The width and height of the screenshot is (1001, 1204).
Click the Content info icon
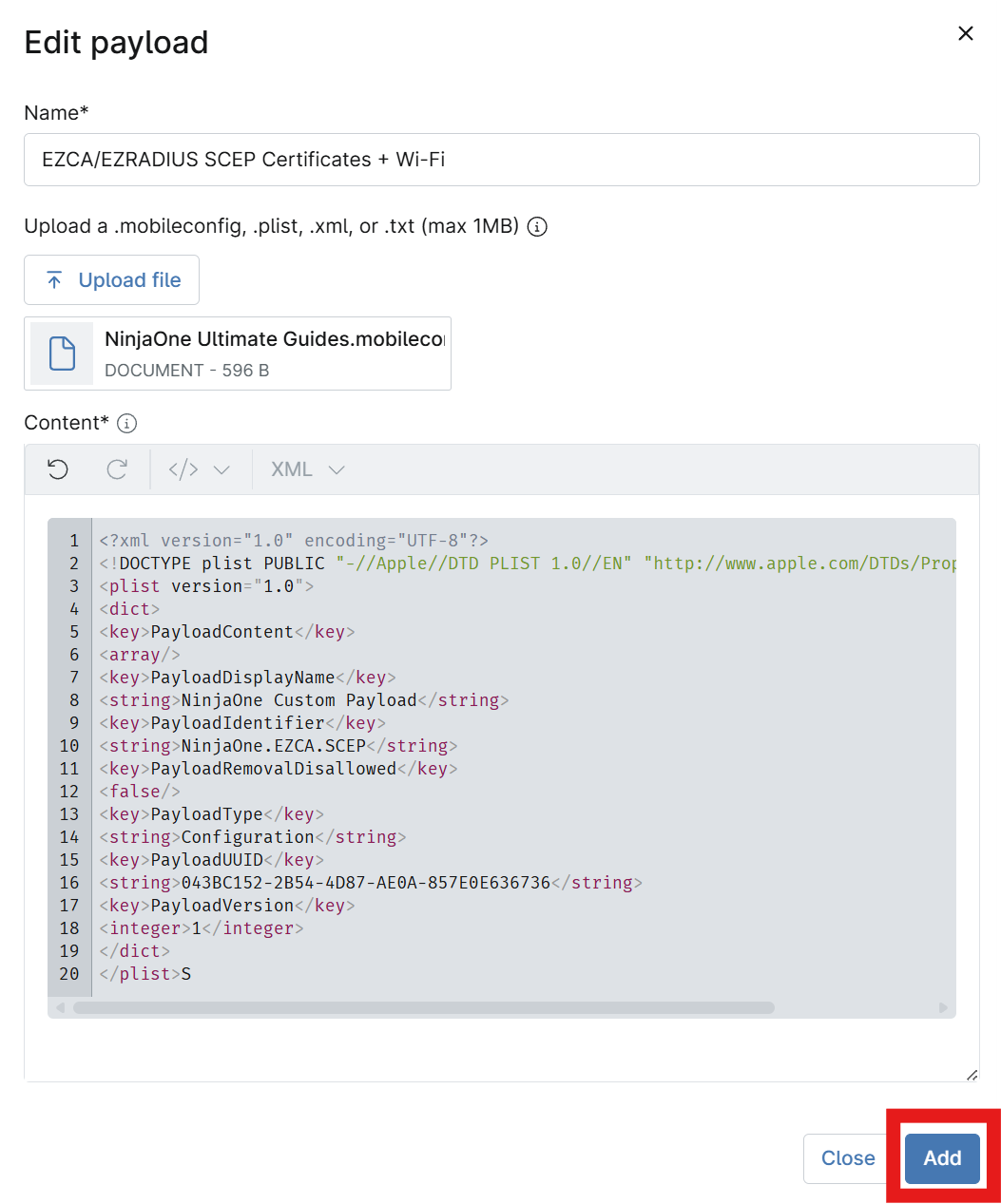[x=126, y=424]
